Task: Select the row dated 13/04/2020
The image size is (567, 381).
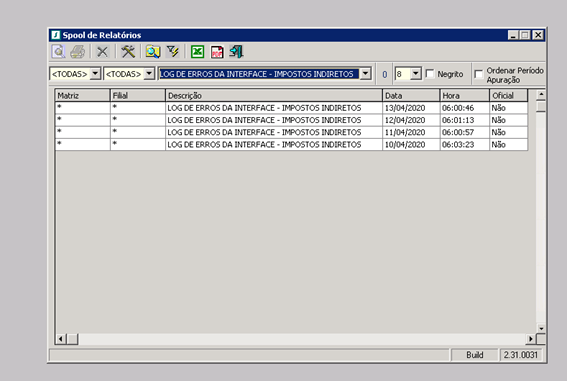Action: (291, 108)
